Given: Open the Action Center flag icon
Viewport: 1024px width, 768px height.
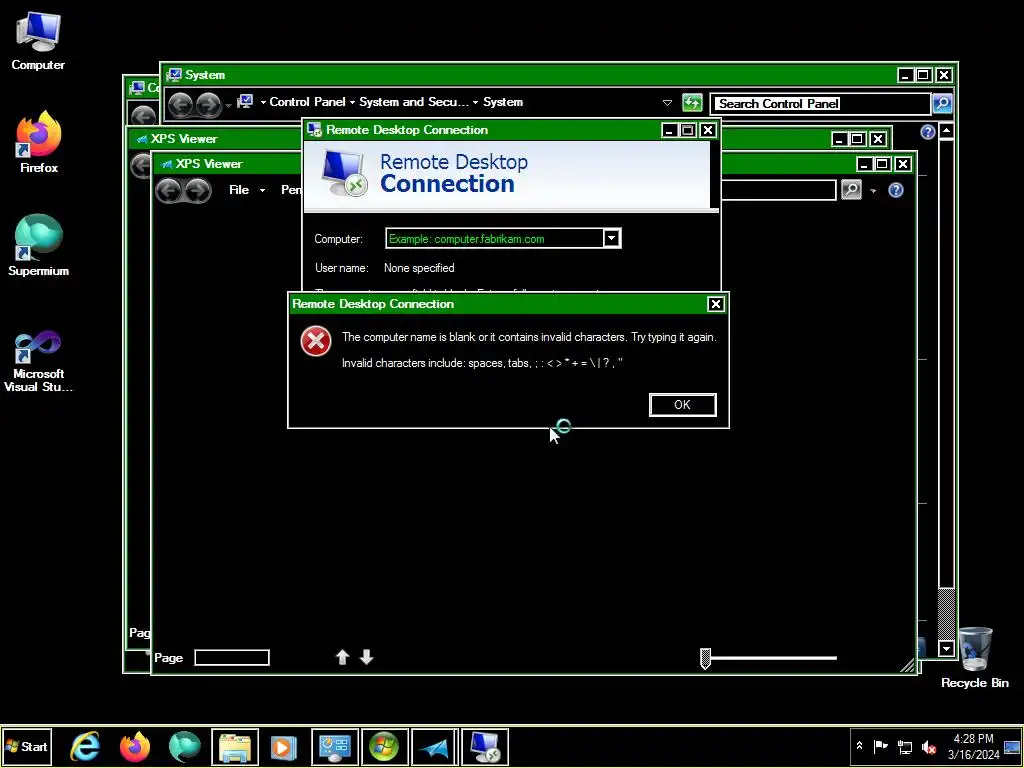Looking at the screenshot, I should [880, 746].
